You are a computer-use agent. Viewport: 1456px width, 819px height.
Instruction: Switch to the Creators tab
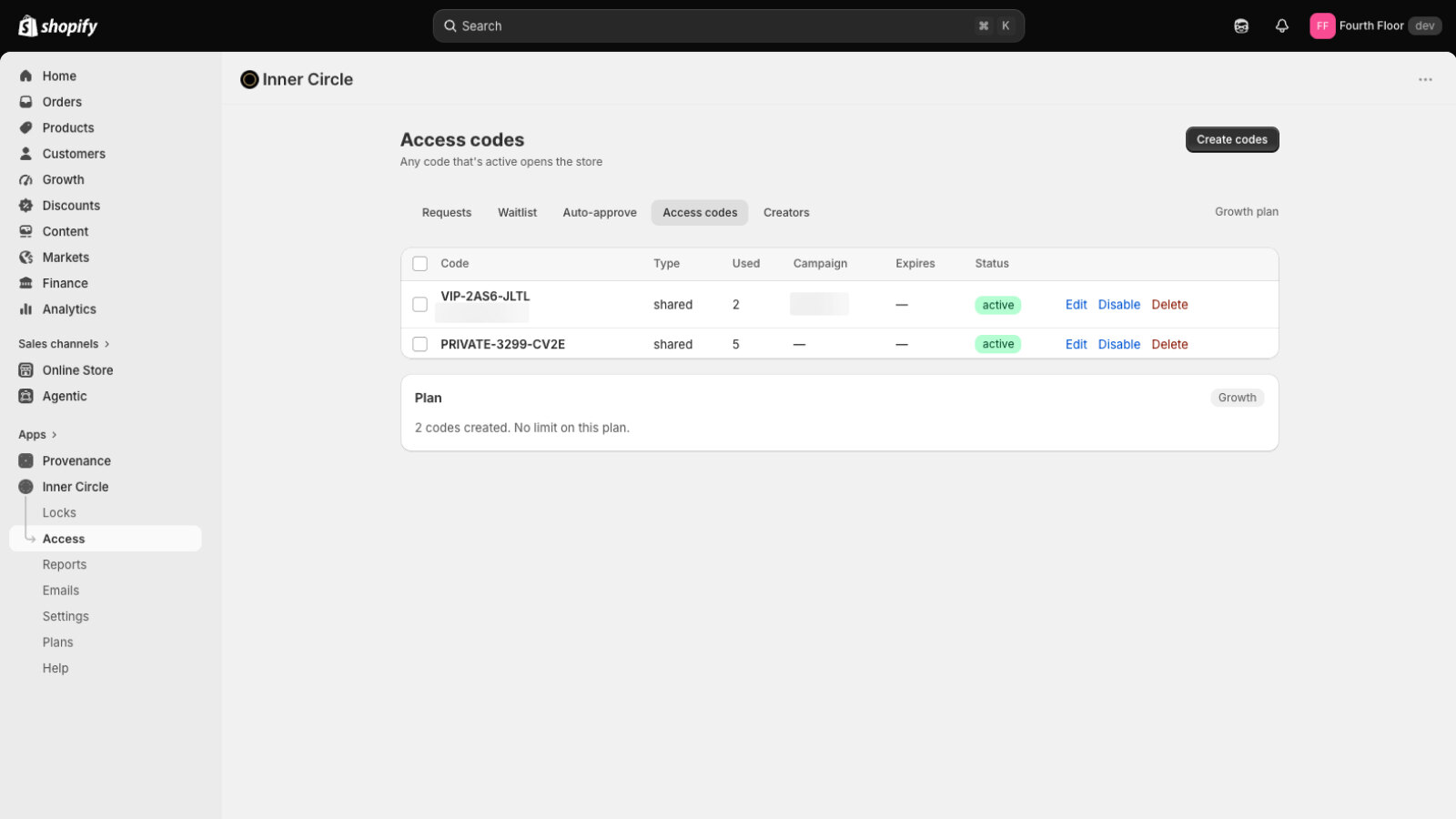click(x=786, y=213)
